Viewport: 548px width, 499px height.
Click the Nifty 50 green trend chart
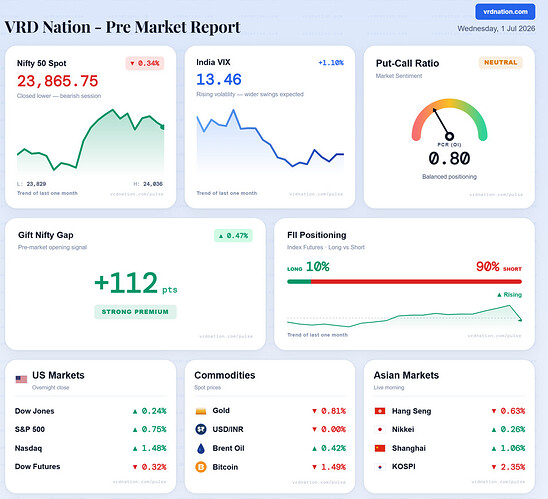click(x=91, y=142)
